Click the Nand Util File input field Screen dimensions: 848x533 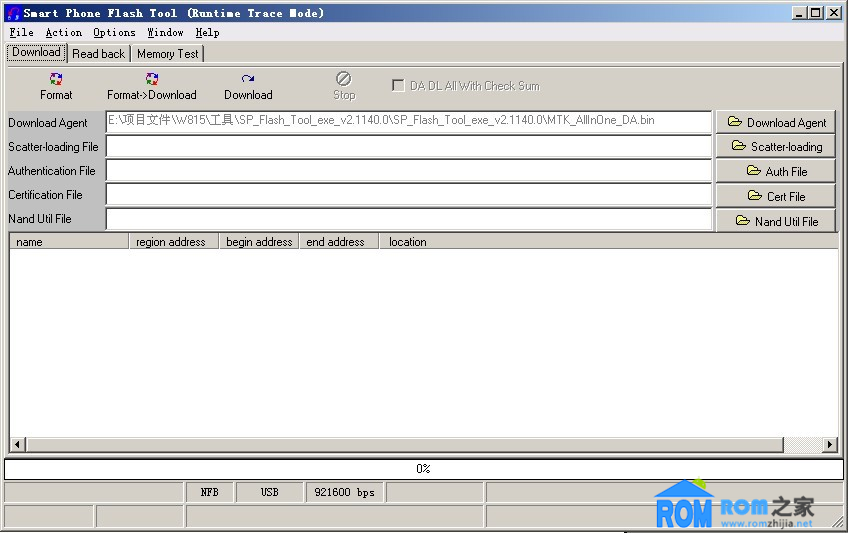pyautogui.click(x=409, y=219)
